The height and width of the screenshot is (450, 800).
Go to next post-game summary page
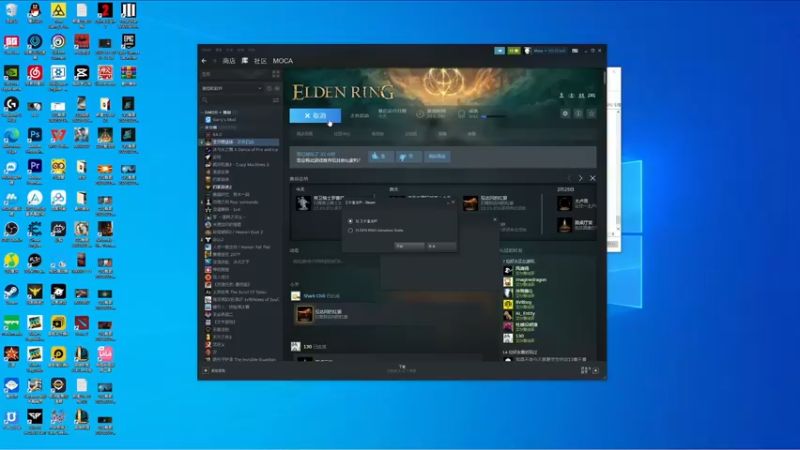[581, 178]
